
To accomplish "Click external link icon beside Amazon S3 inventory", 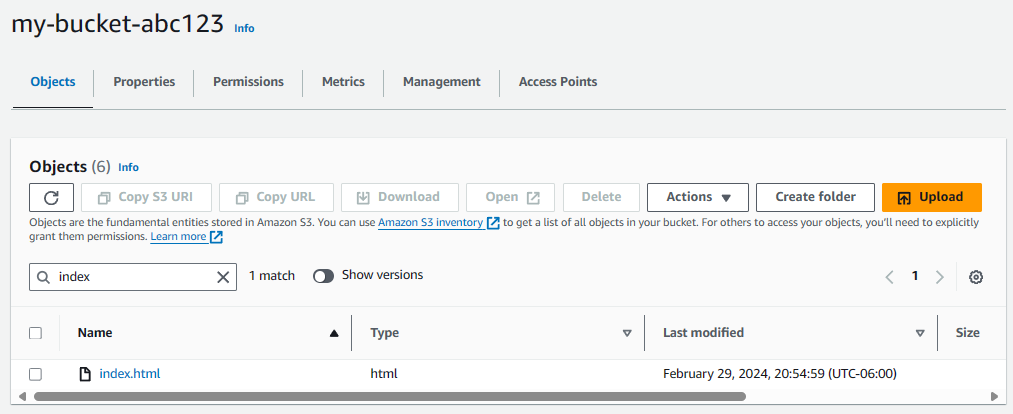I will [x=493, y=223].
